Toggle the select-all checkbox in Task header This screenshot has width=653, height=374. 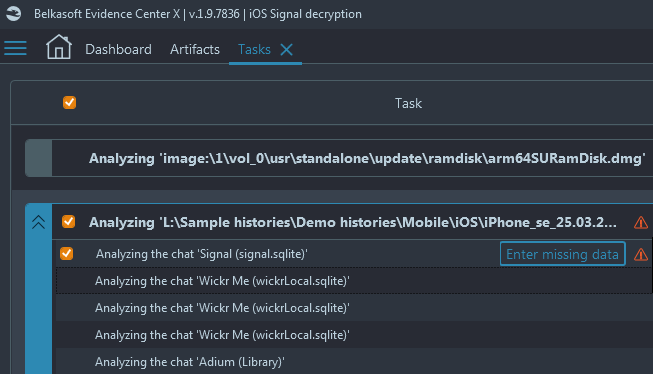(70, 102)
